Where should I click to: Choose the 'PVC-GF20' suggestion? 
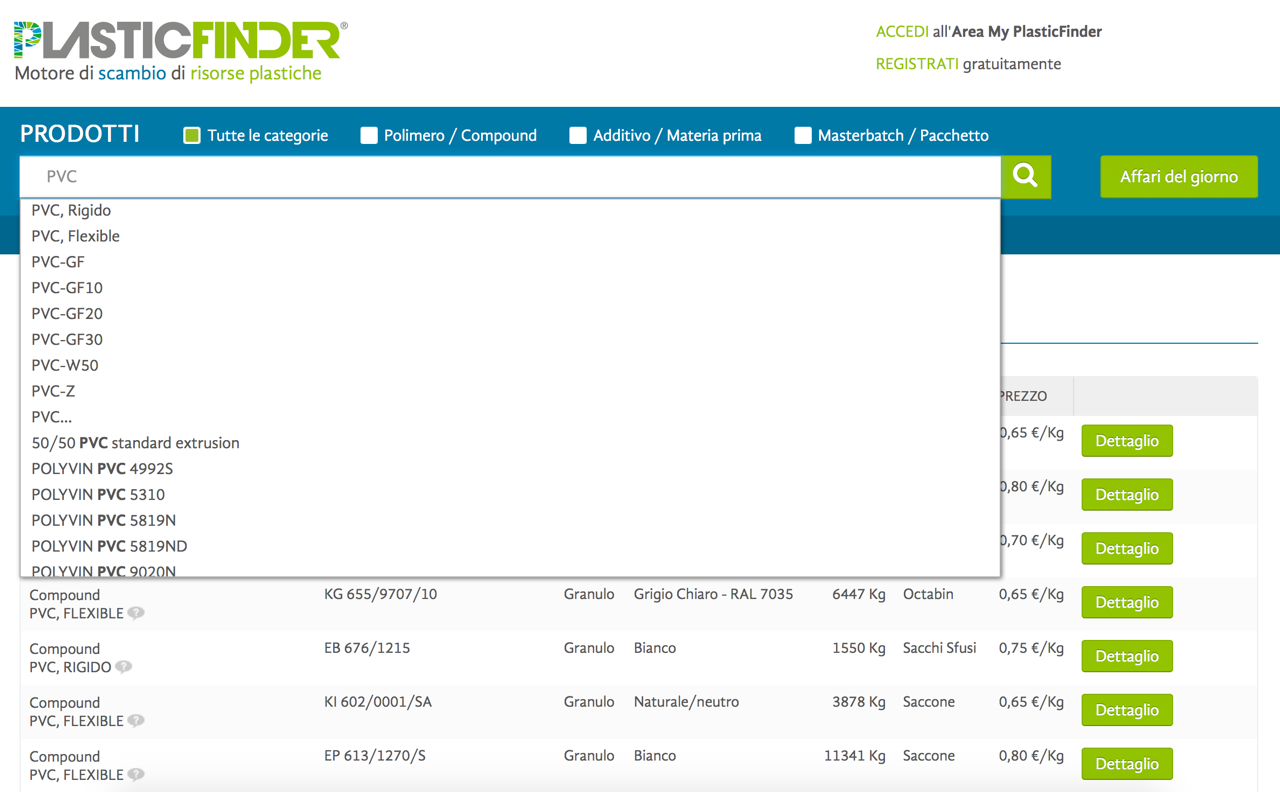(510, 314)
